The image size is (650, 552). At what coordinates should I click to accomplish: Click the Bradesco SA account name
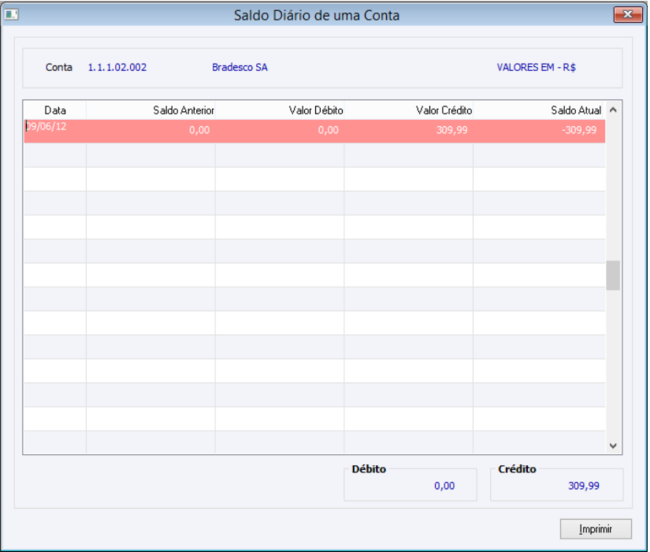(240, 67)
